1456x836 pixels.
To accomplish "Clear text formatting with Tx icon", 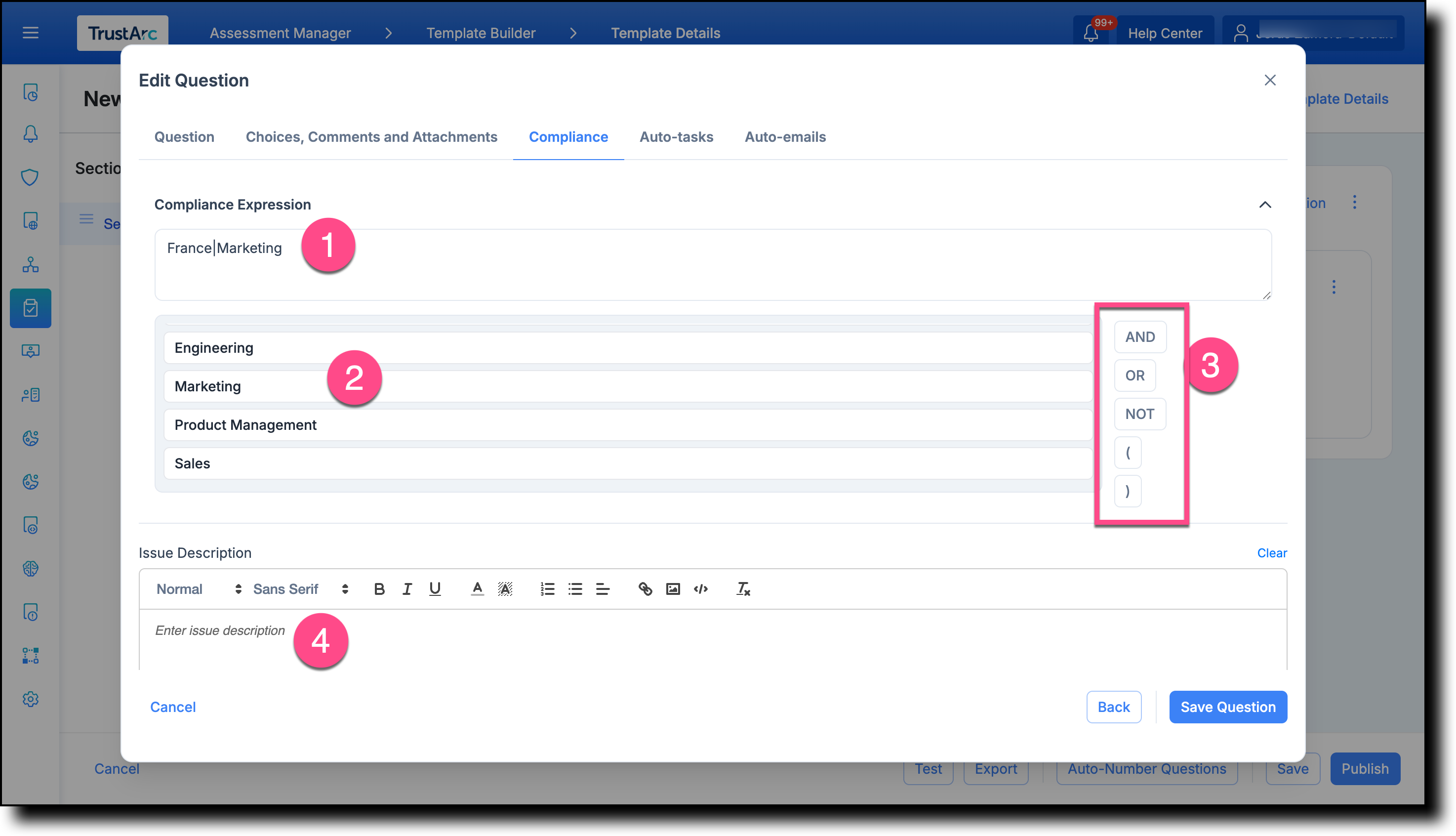I will (743, 589).
